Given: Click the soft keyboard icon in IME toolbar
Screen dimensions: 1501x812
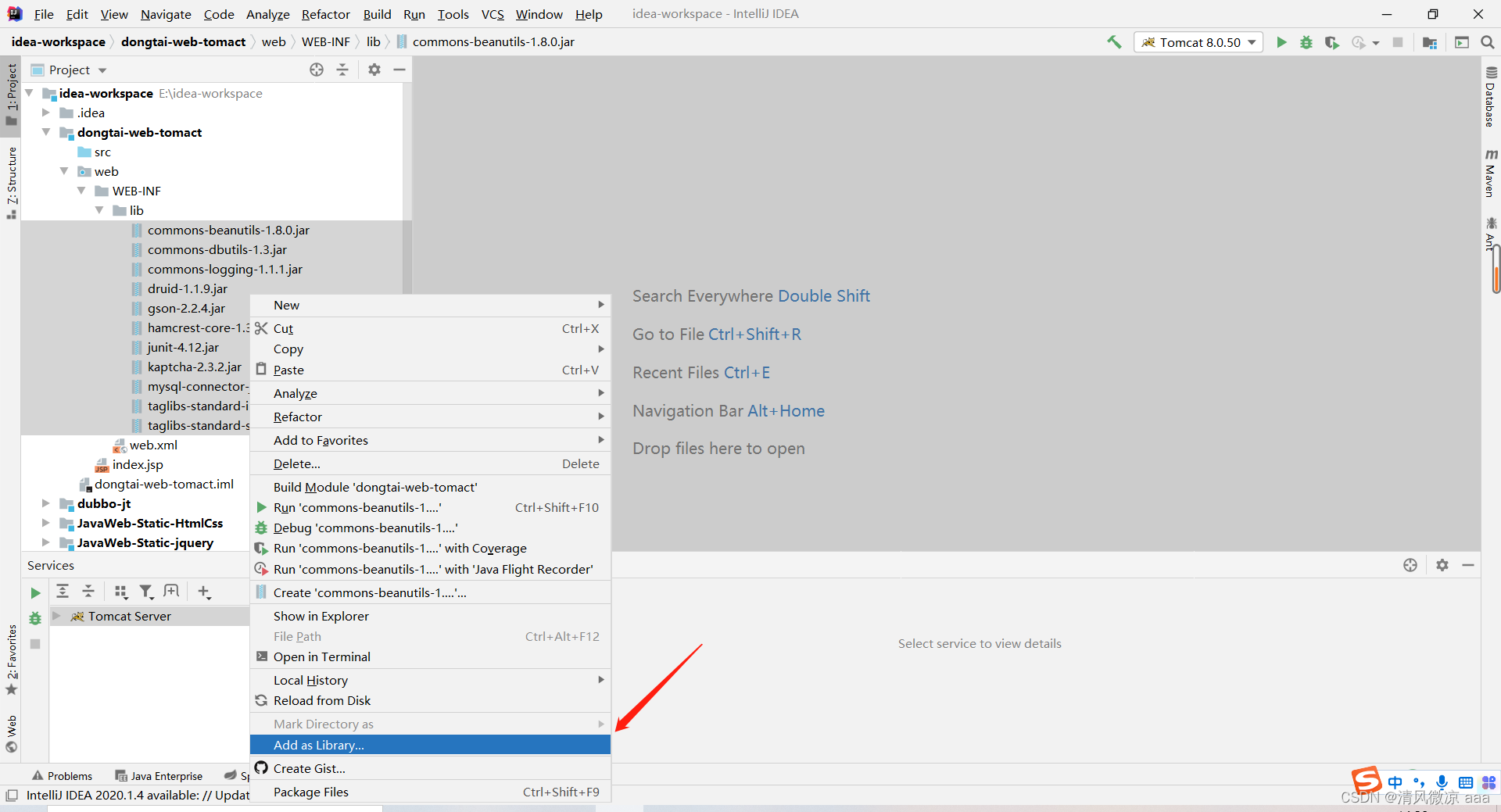Looking at the screenshot, I should click(x=1466, y=782).
